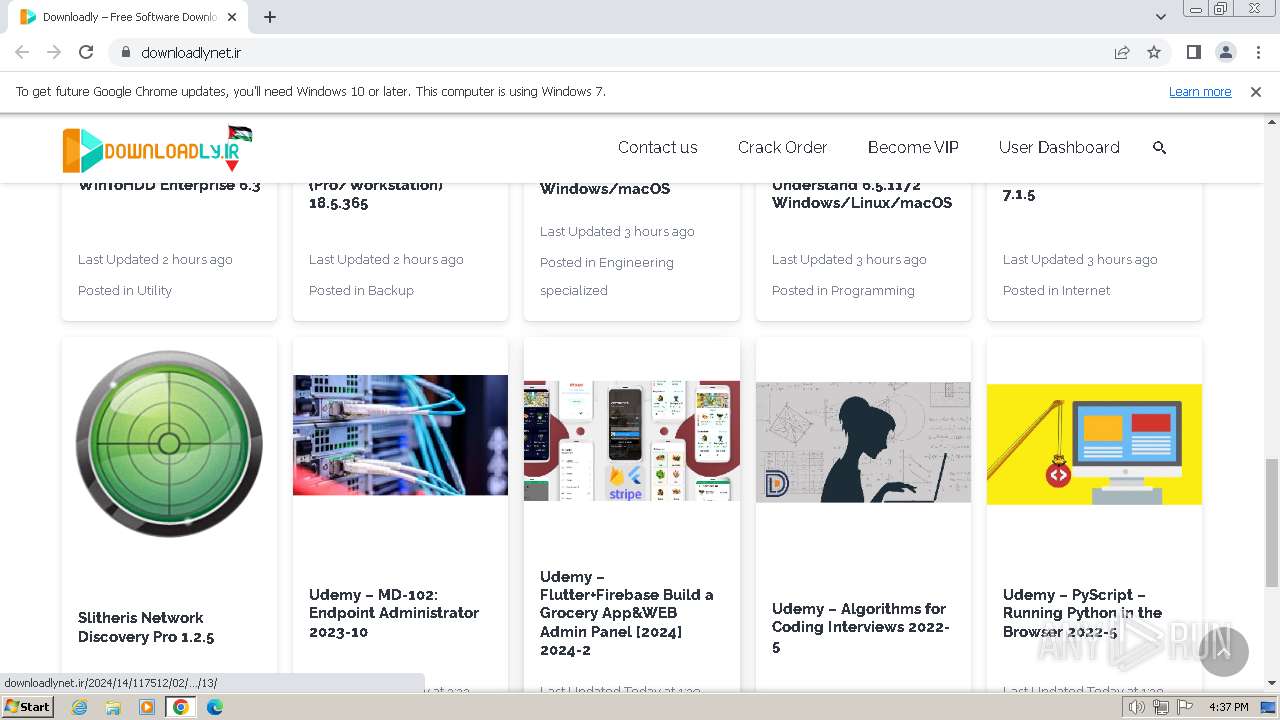
Task: Open Udemy Flutter+Firebase Grocery App title
Action: coord(627,613)
